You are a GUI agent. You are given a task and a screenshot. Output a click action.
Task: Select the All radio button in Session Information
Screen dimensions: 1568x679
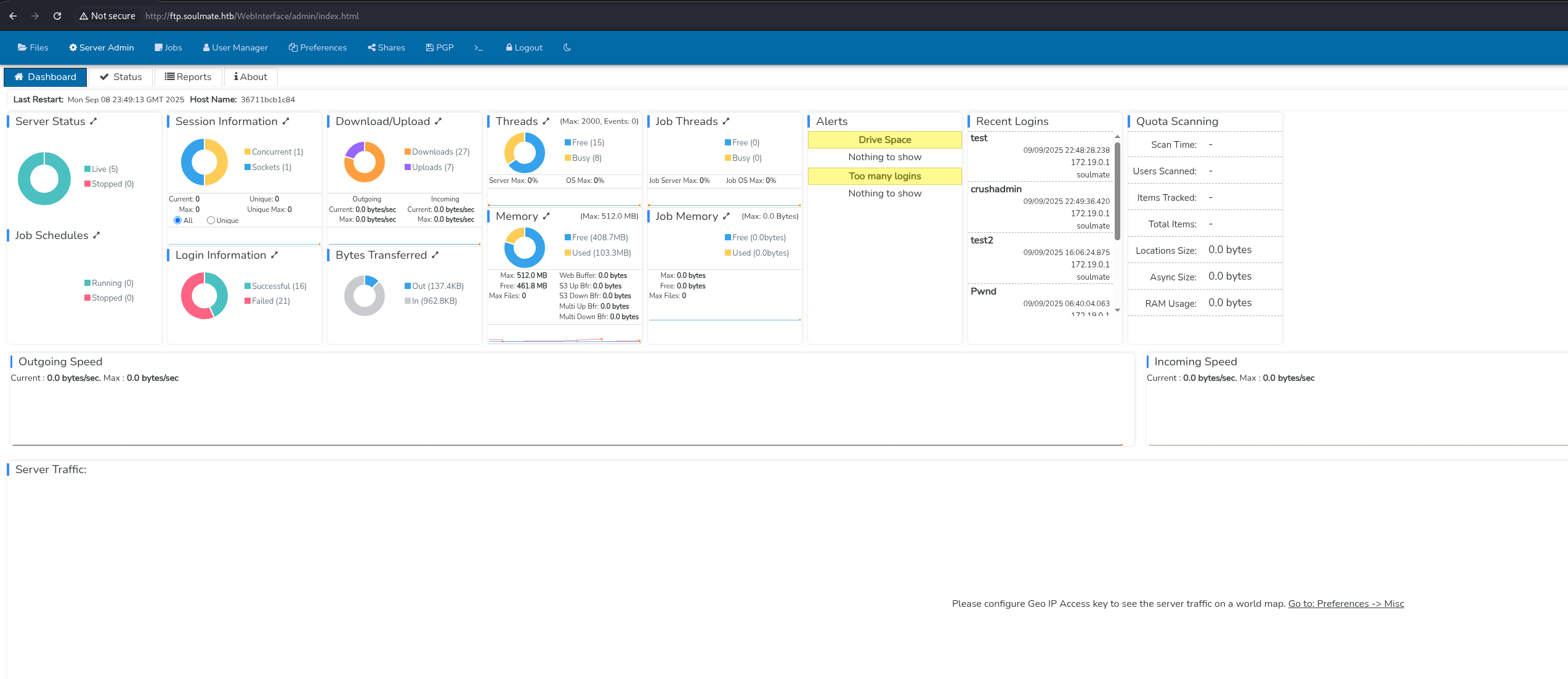tap(177, 220)
